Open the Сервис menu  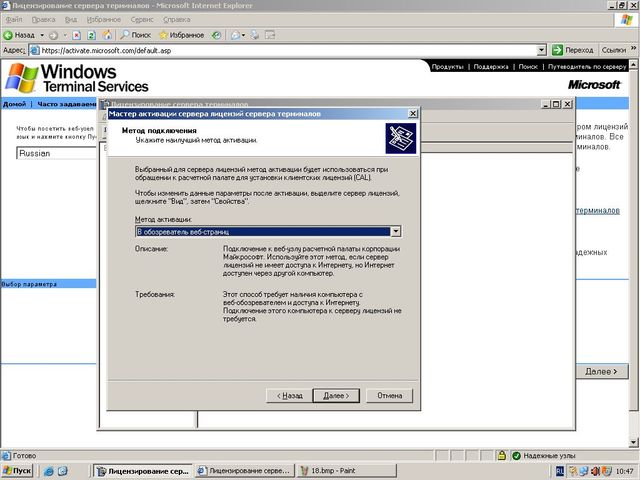142,20
